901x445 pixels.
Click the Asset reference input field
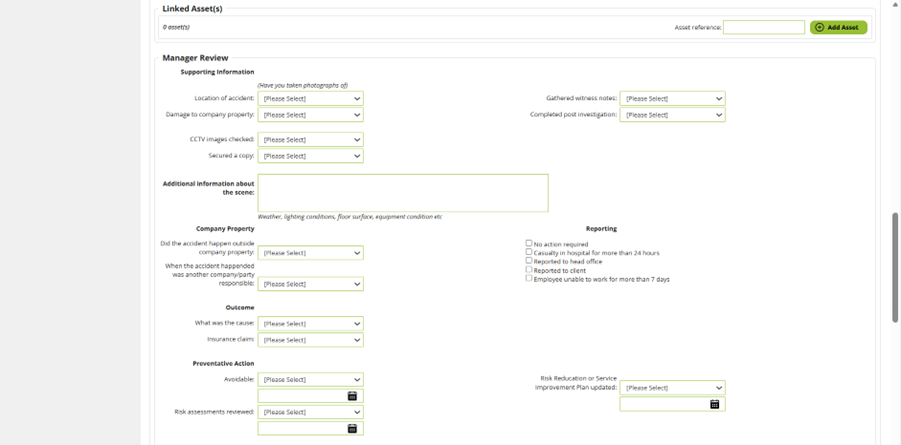pos(763,27)
